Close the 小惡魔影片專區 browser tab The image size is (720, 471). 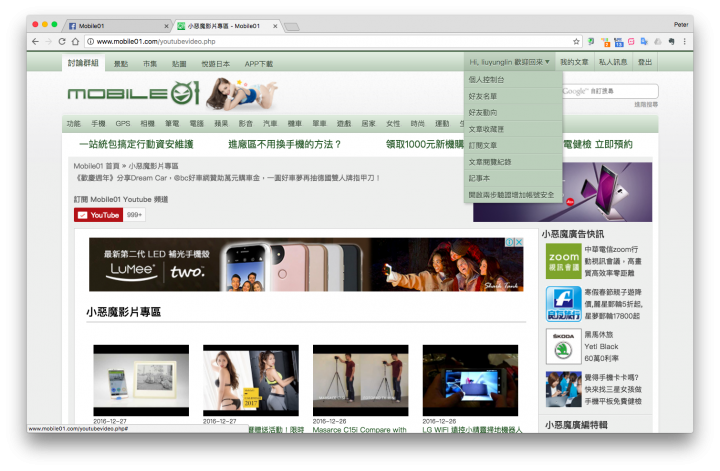(275, 26)
